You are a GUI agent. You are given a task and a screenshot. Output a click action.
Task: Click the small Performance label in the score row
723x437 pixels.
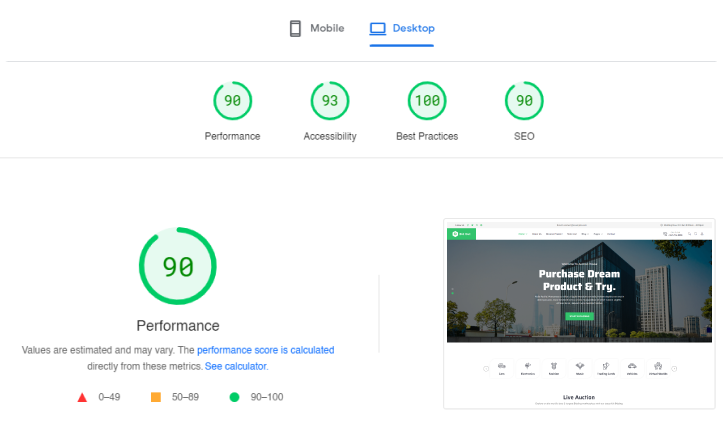pos(232,136)
